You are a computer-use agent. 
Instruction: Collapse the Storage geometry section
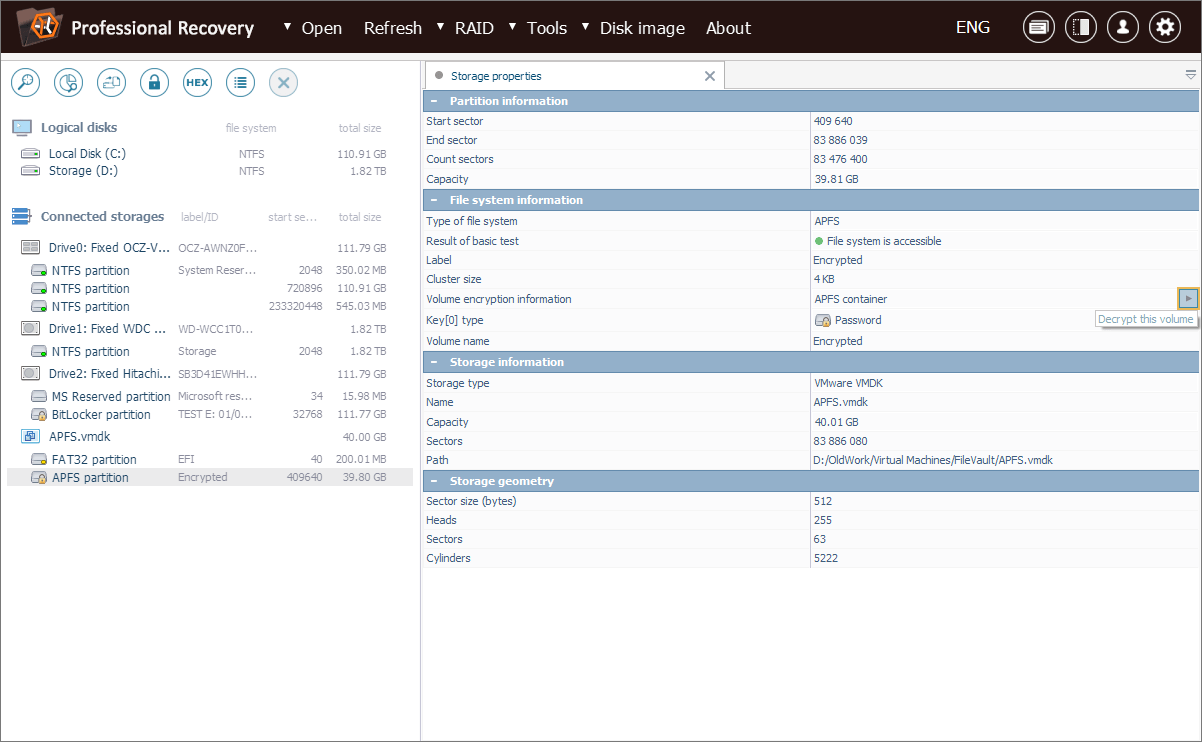click(434, 481)
